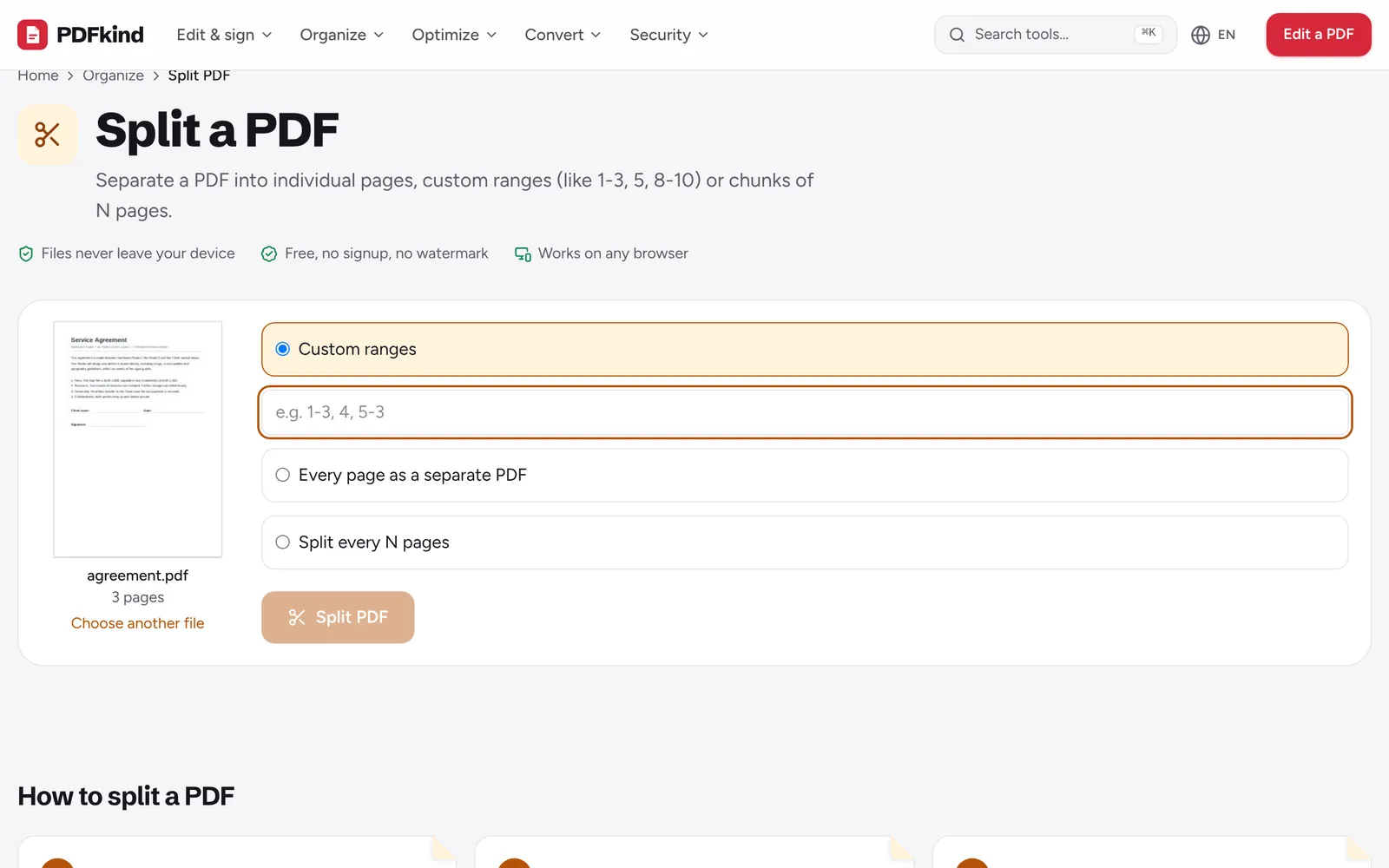Open the Convert dropdown

pos(563,35)
